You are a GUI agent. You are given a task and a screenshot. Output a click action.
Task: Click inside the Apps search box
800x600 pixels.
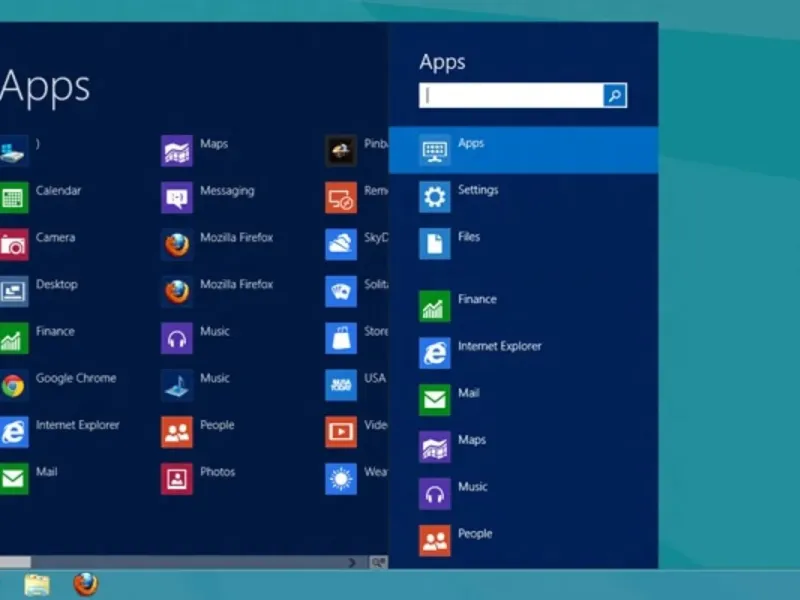pyautogui.click(x=511, y=95)
